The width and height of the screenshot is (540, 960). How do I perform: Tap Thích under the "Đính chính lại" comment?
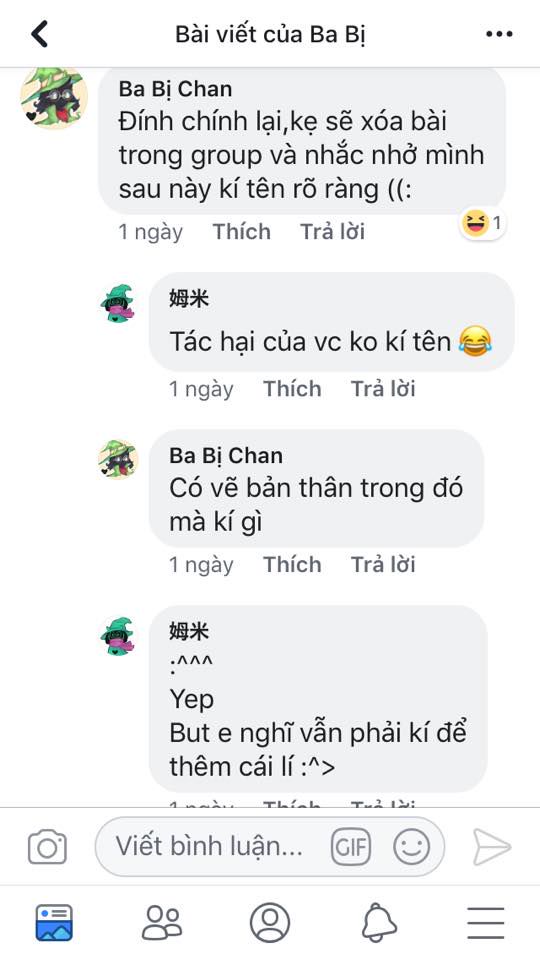tap(241, 232)
